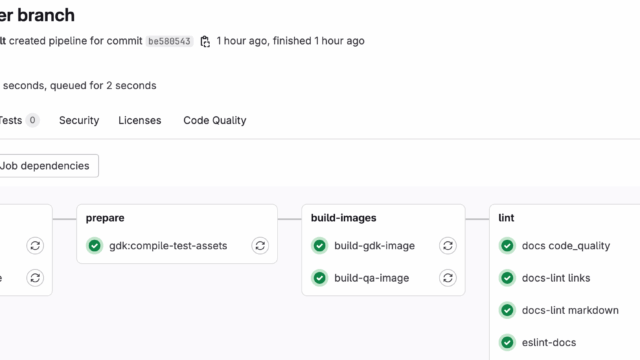This screenshot has height=360, width=640.
Task: Open the docs-lint links job
Action: coord(556,278)
